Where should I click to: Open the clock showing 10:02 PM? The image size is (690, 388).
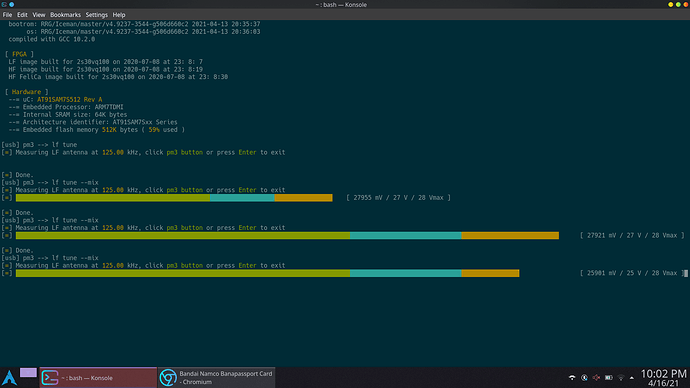pyautogui.click(x=663, y=378)
